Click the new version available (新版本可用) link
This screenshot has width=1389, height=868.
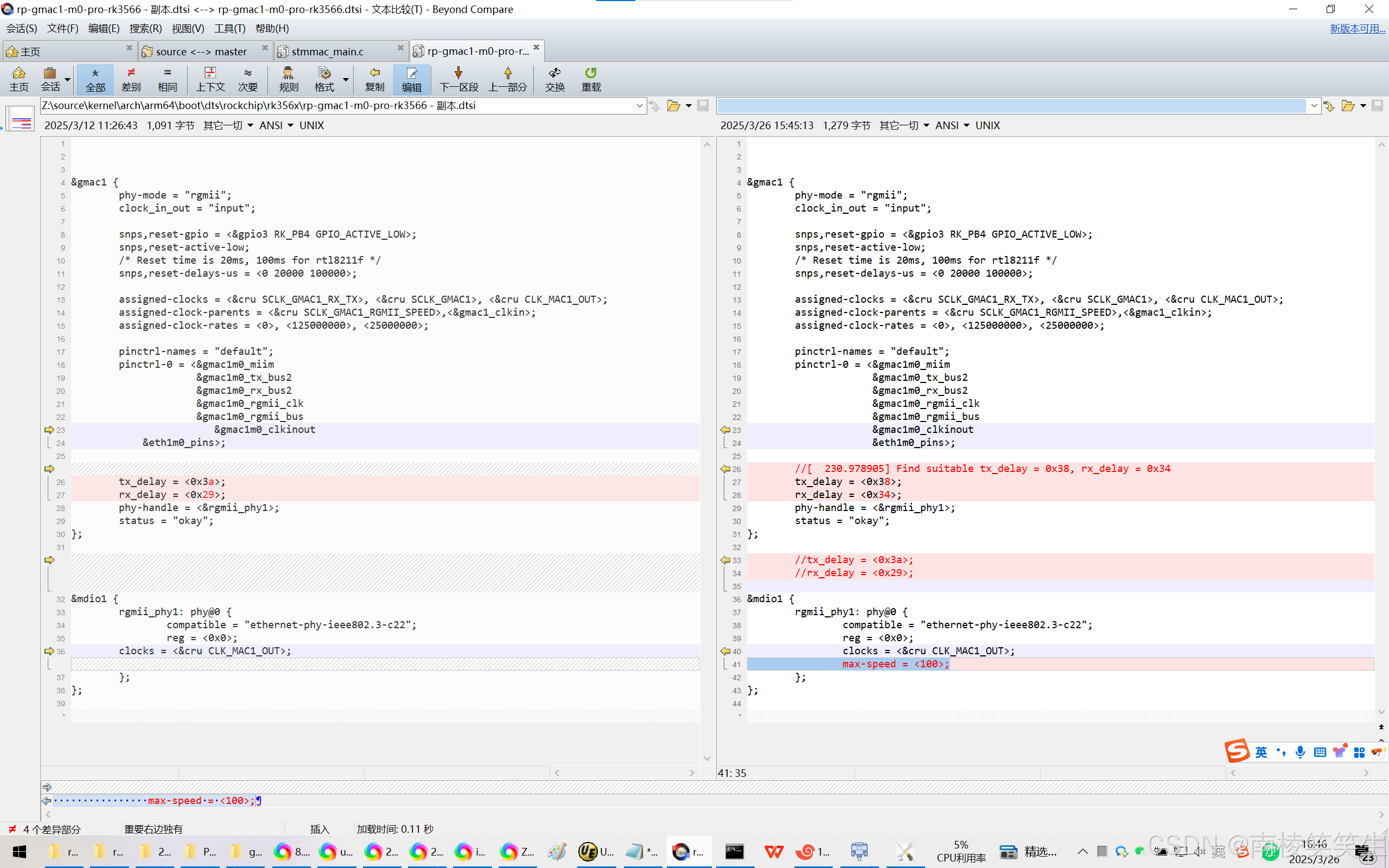[1357, 29]
